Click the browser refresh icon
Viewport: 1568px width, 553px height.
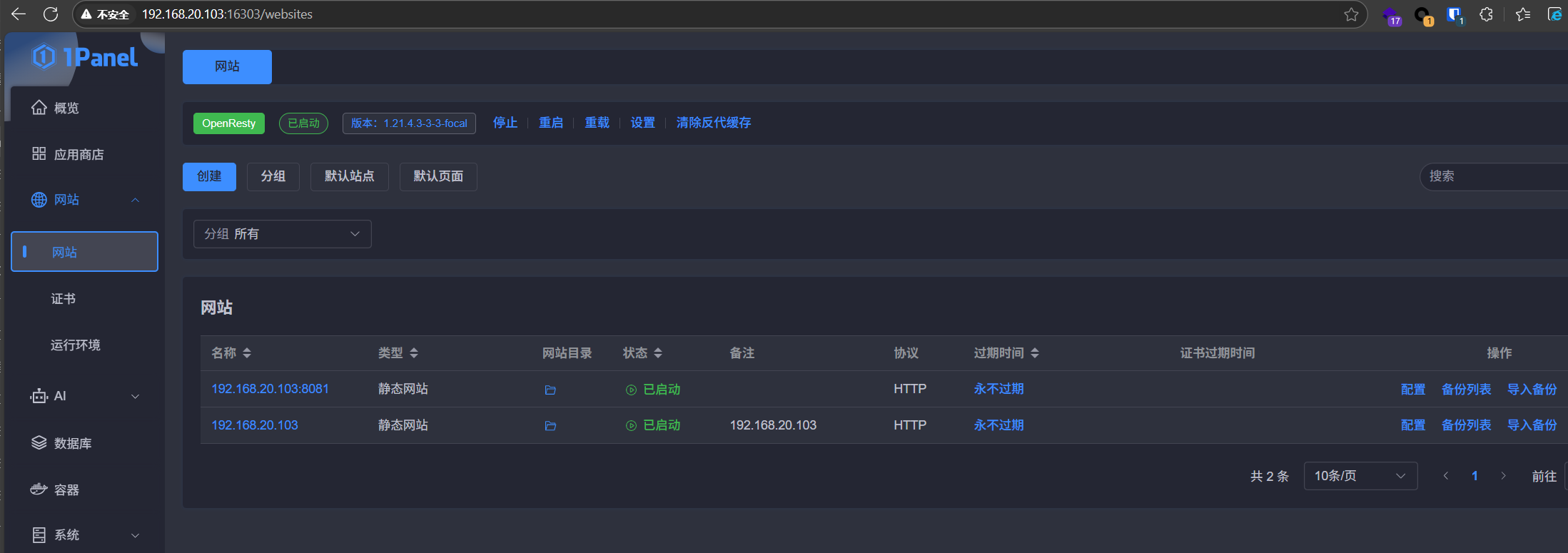tap(51, 14)
